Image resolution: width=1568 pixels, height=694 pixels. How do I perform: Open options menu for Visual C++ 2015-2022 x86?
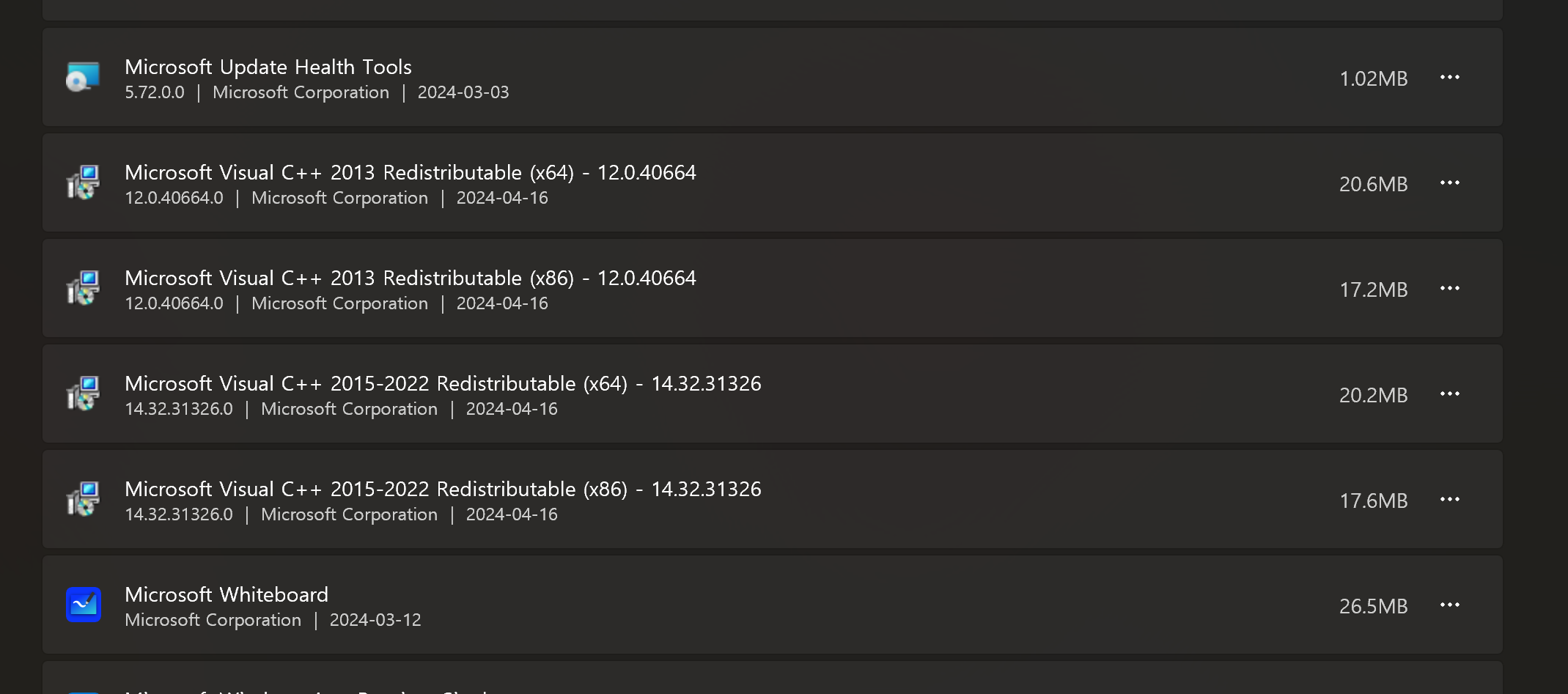(x=1449, y=499)
